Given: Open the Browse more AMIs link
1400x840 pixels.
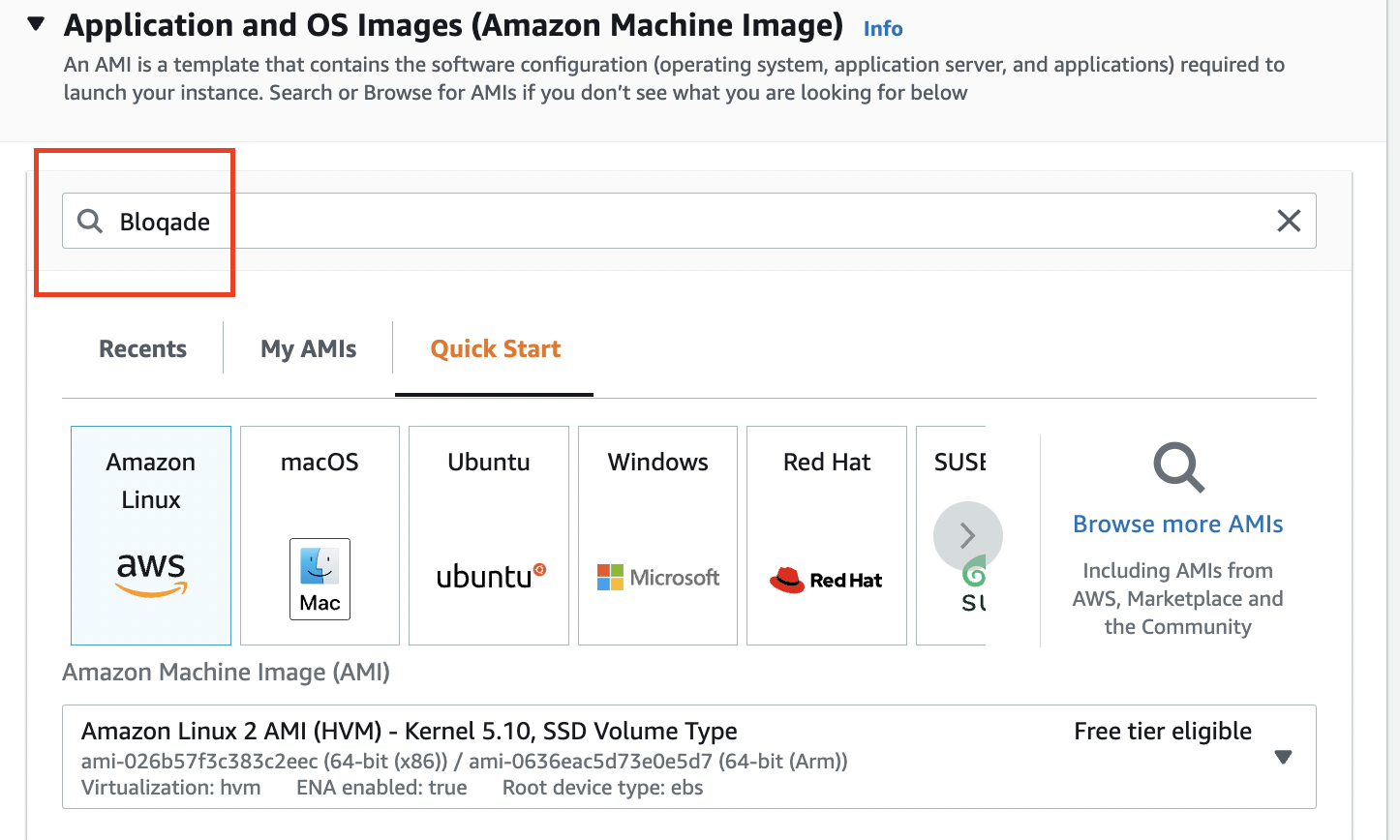Looking at the screenshot, I should [x=1178, y=524].
